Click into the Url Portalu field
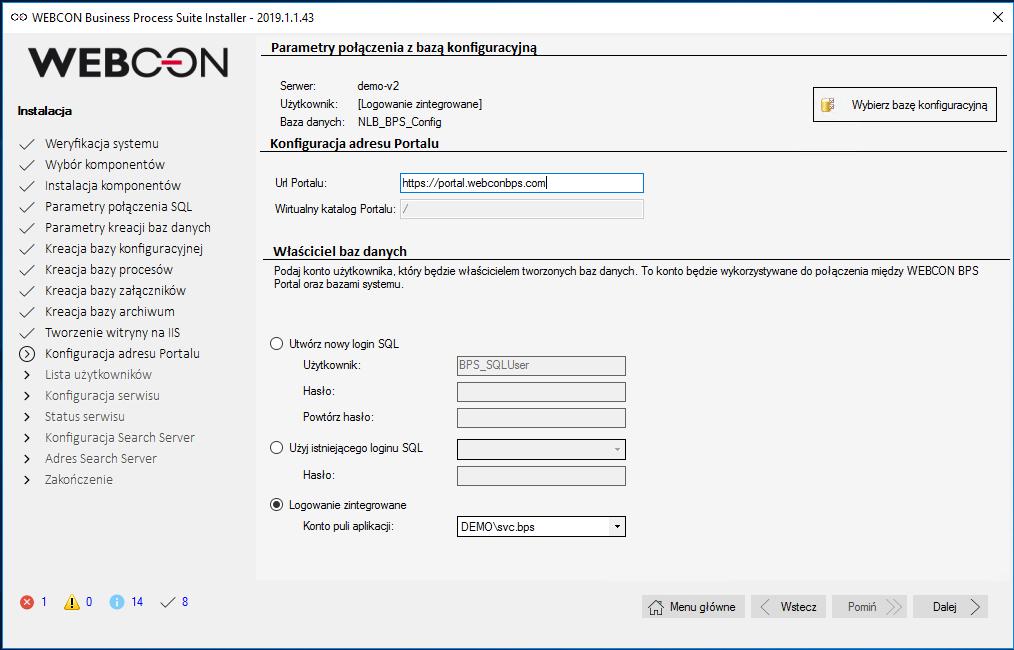 click(522, 183)
